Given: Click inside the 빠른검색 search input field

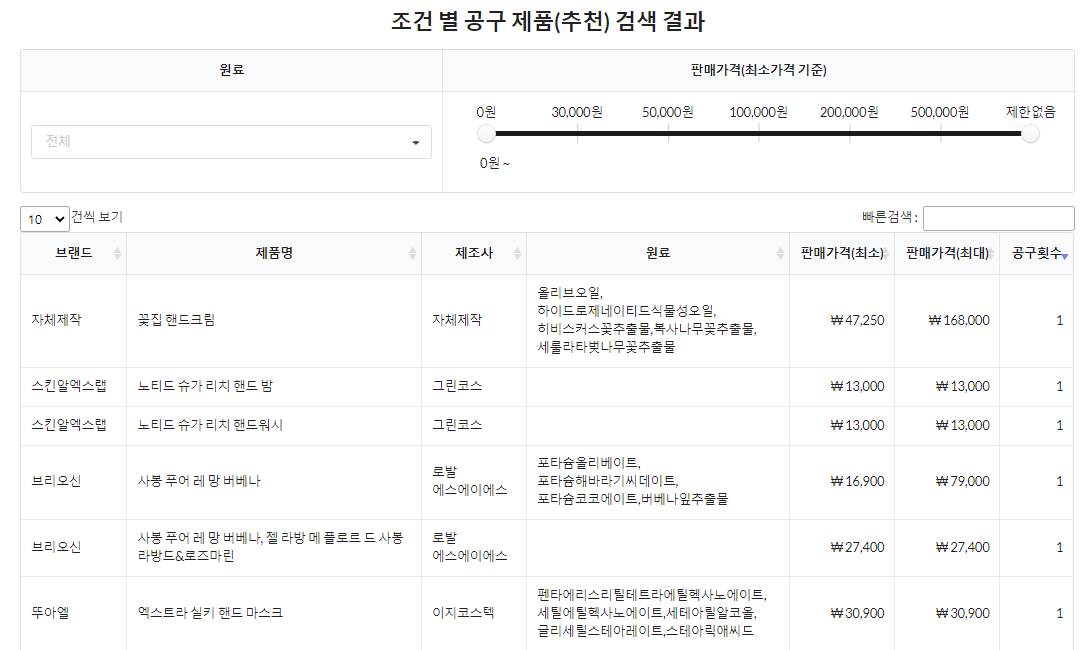Looking at the screenshot, I should coord(998,217).
